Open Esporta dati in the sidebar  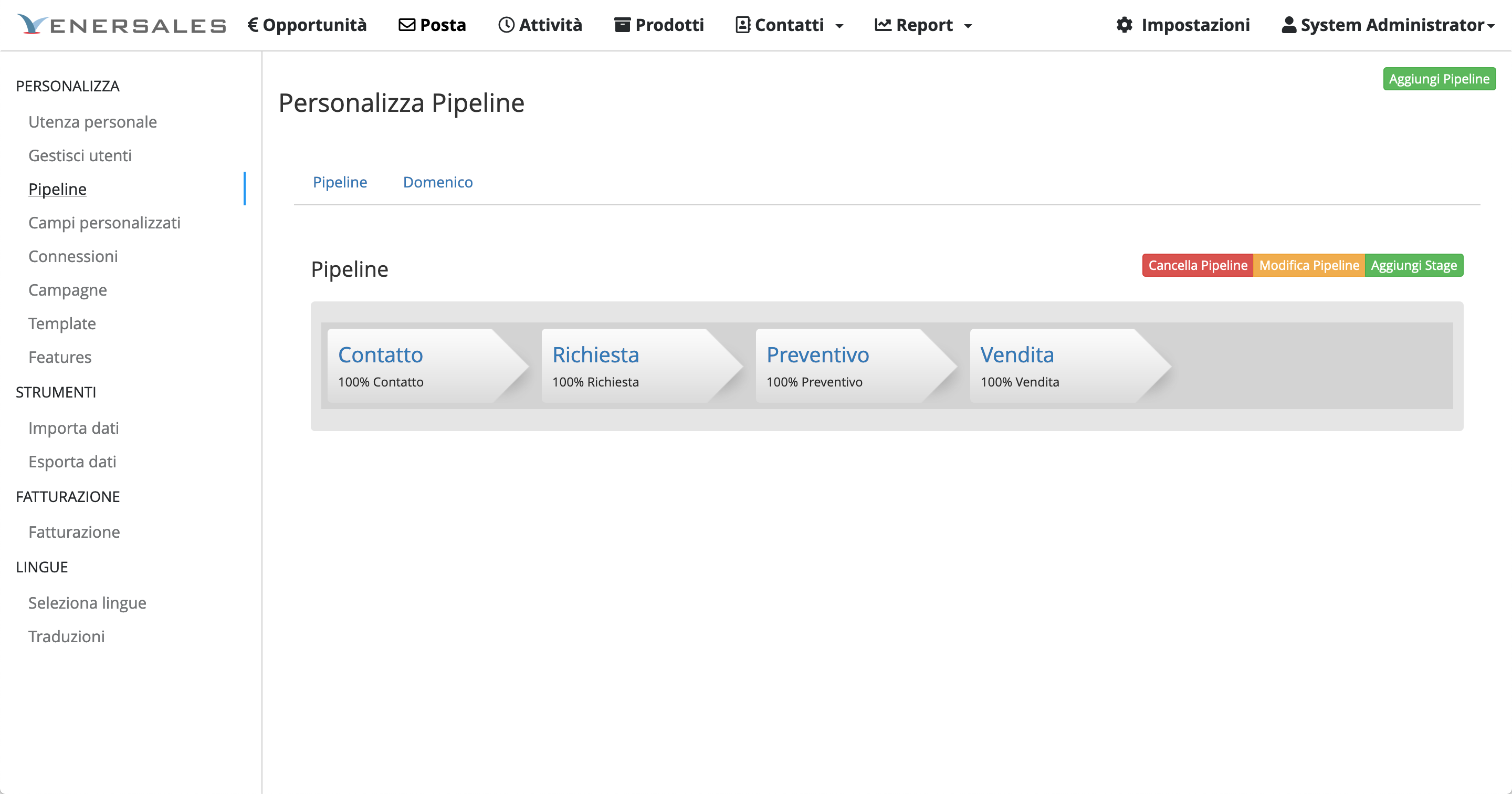click(x=72, y=462)
